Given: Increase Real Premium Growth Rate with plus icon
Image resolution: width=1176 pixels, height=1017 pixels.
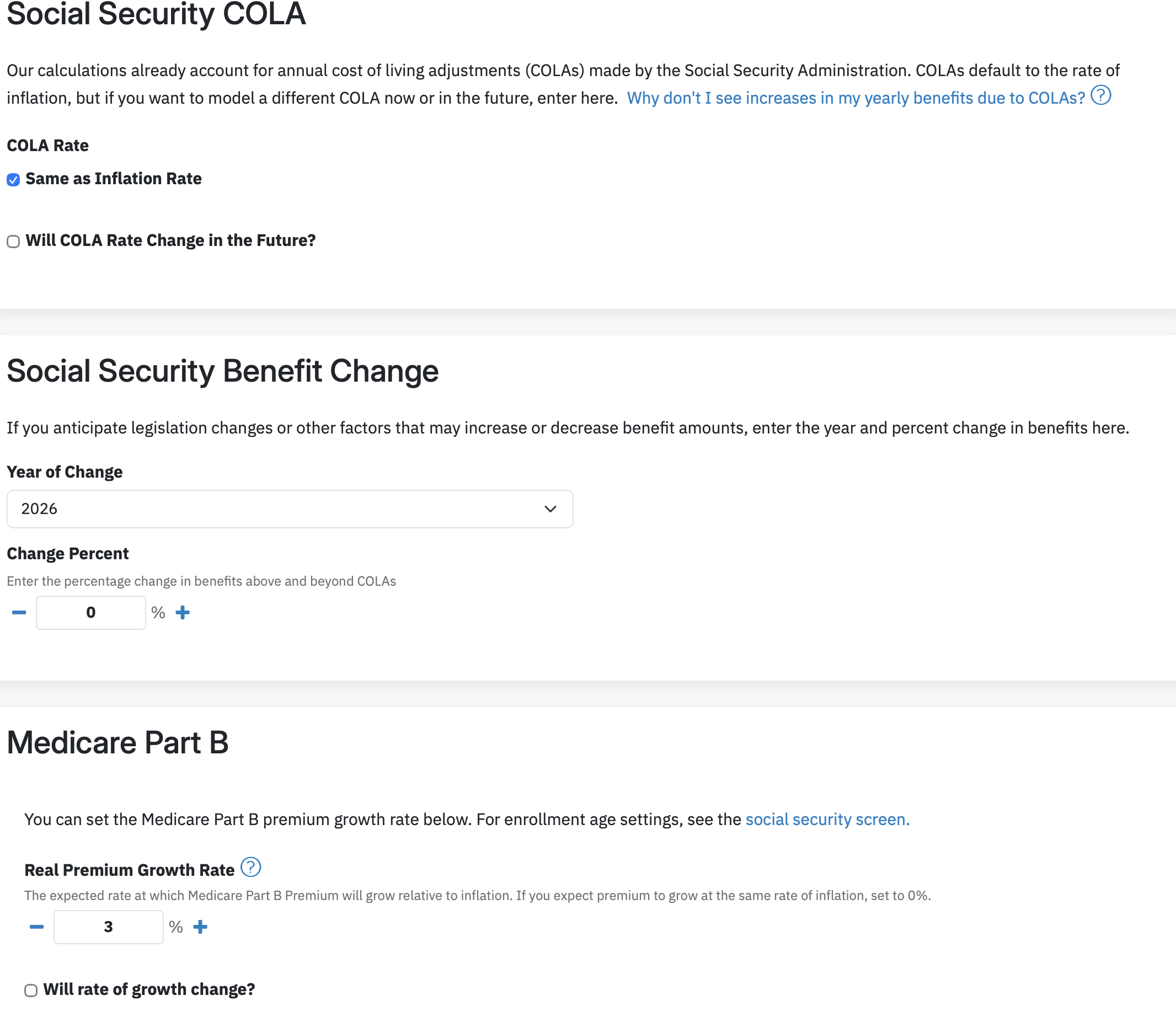Looking at the screenshot, I should (200, 927).
